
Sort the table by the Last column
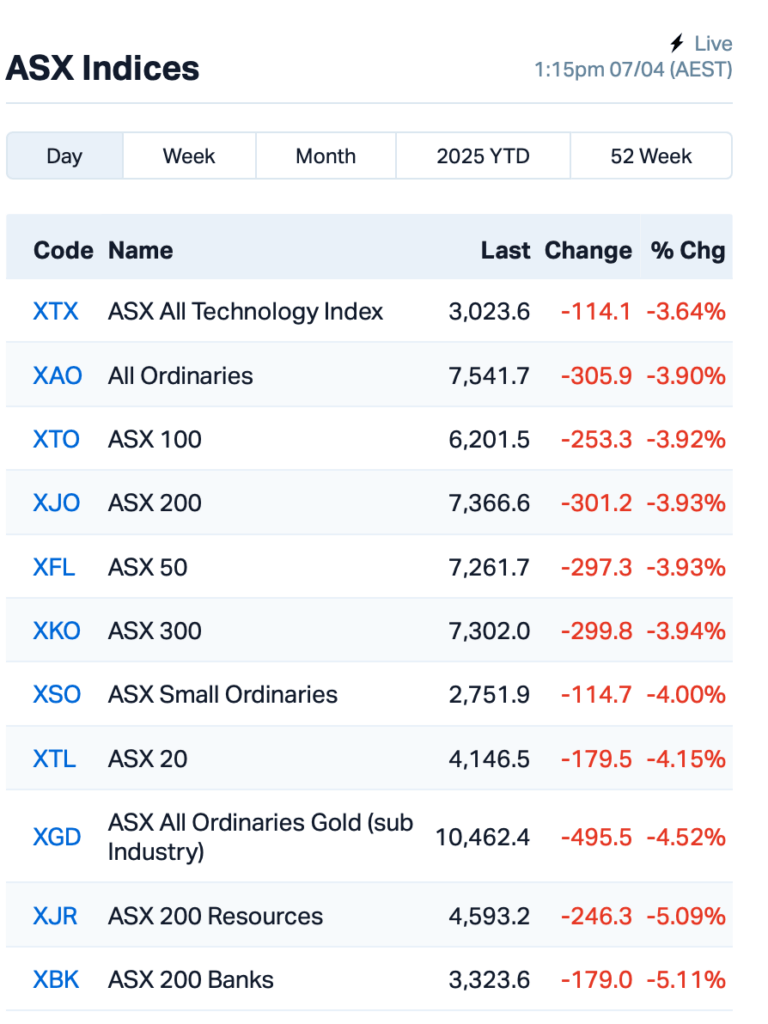(506, 250)
